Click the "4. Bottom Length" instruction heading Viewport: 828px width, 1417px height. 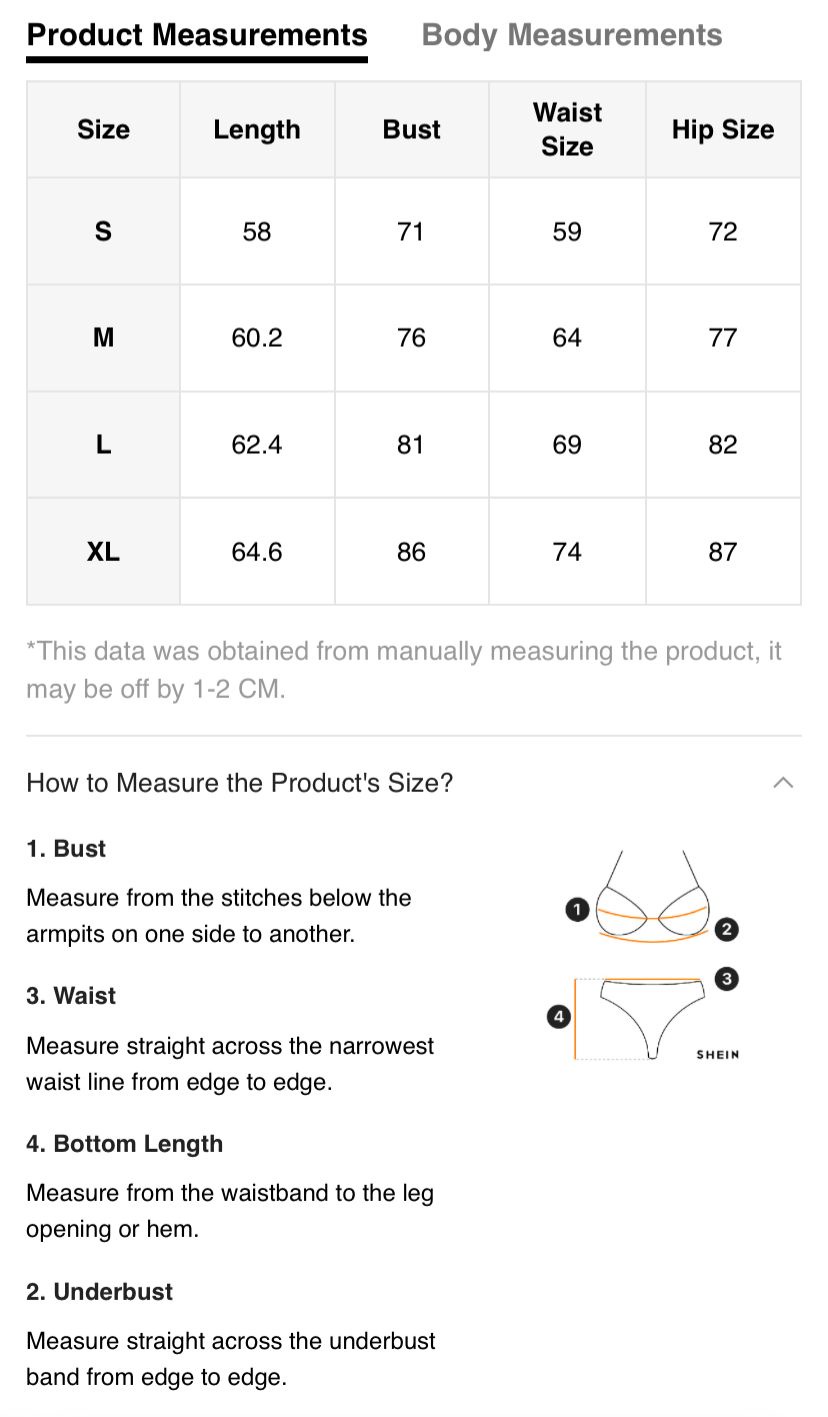124,1144
